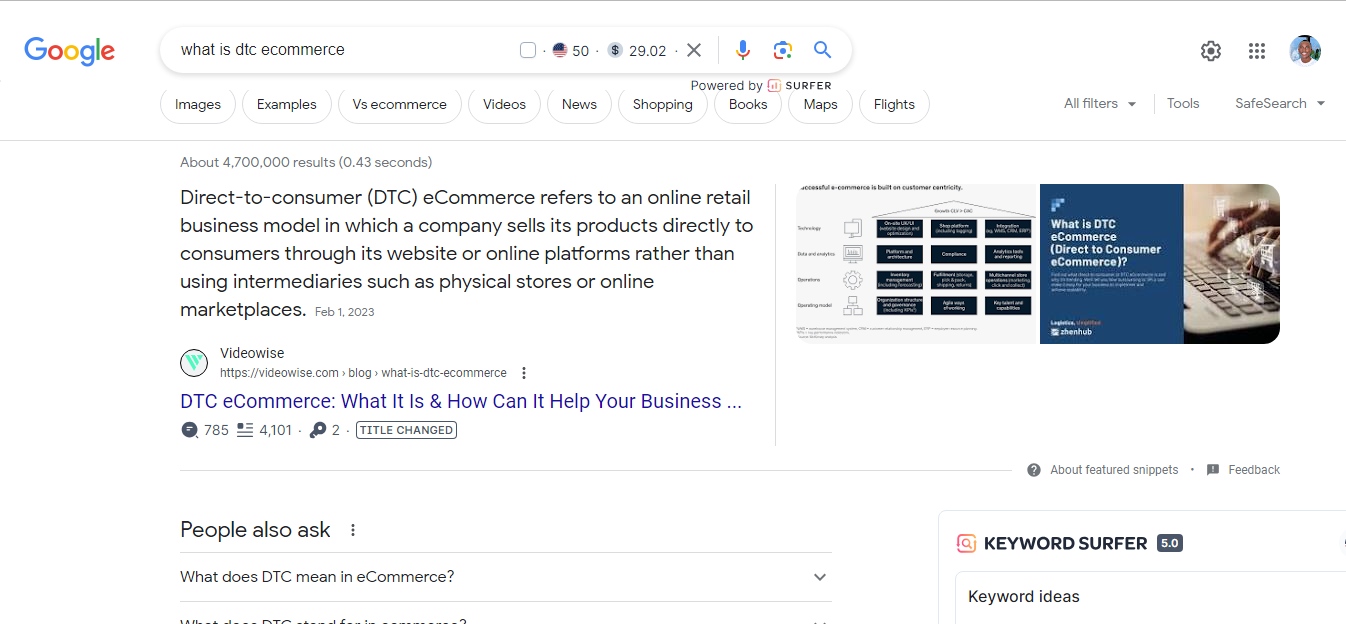Select the Examples filter chip
The width and height of the screenshot is (1346, 624).
pos(287,105)
